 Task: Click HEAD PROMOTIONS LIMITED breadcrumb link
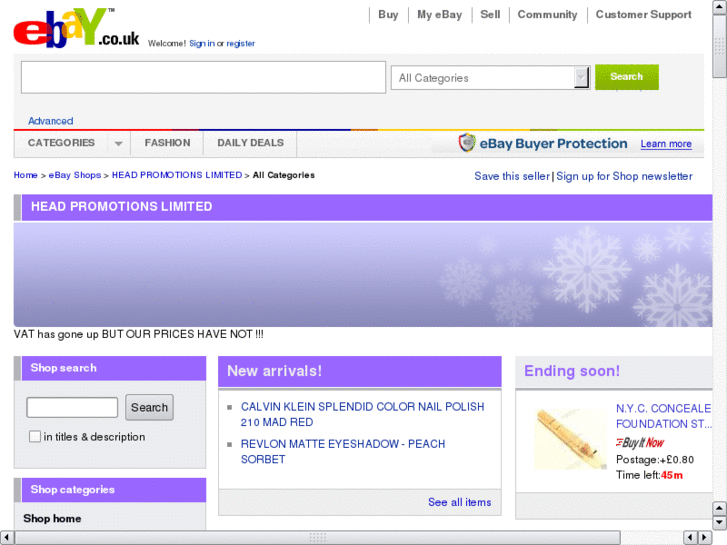click(x=177, y=175)
